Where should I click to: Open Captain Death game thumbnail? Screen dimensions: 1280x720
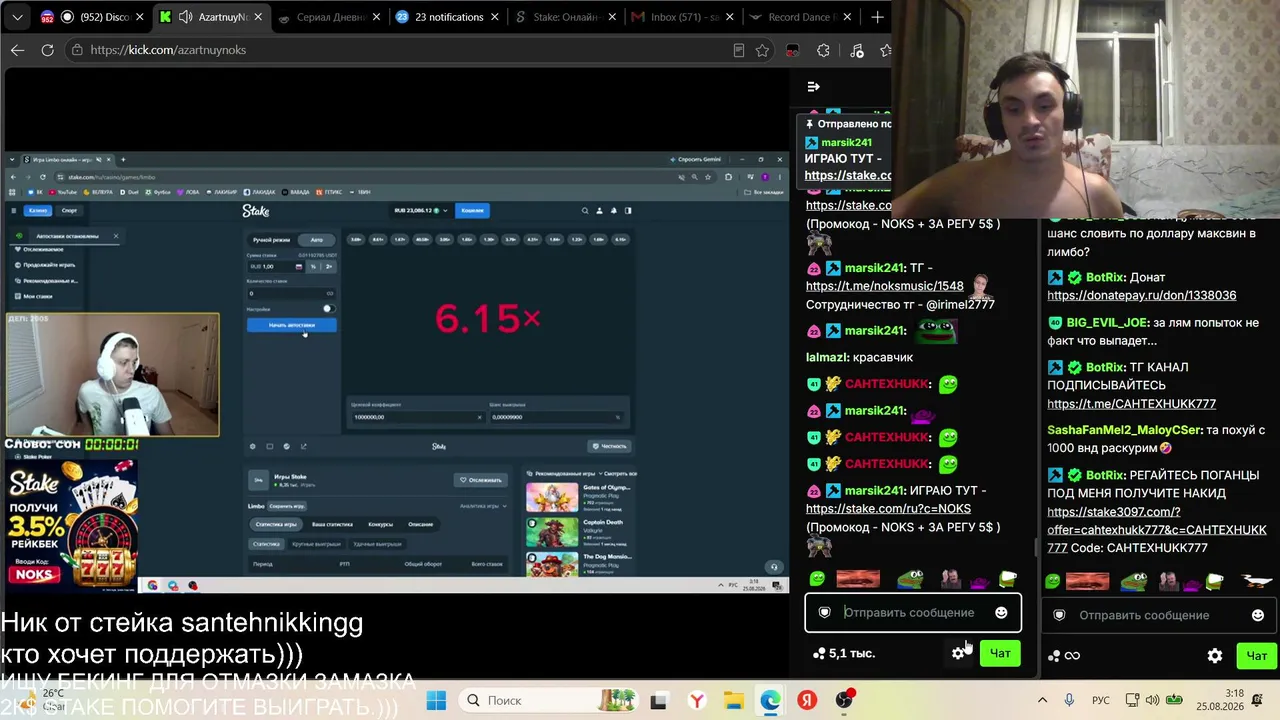(x=551, y=530)
